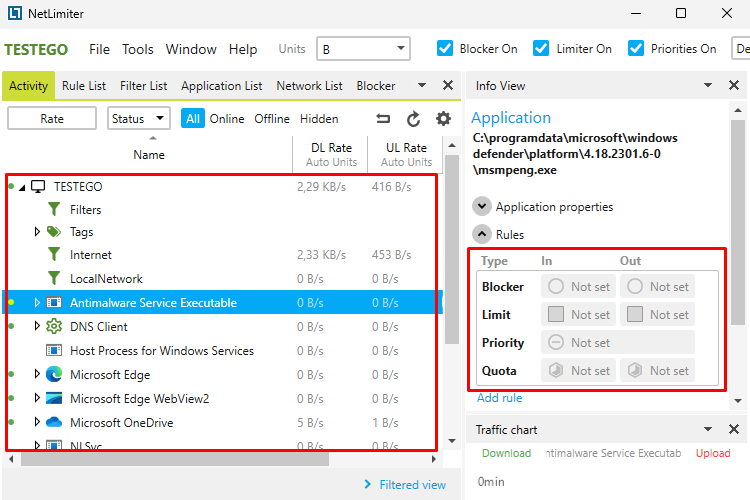Open the Window menu
Screen dimensions: 750x500
pyautogui.click(x=191, y=49)
